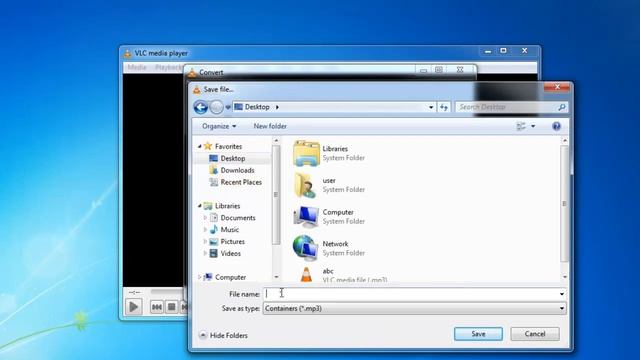Screen dimensions: 640x360
Task: Open Recent Places in navigation pane
Action: tap(241, 182)
